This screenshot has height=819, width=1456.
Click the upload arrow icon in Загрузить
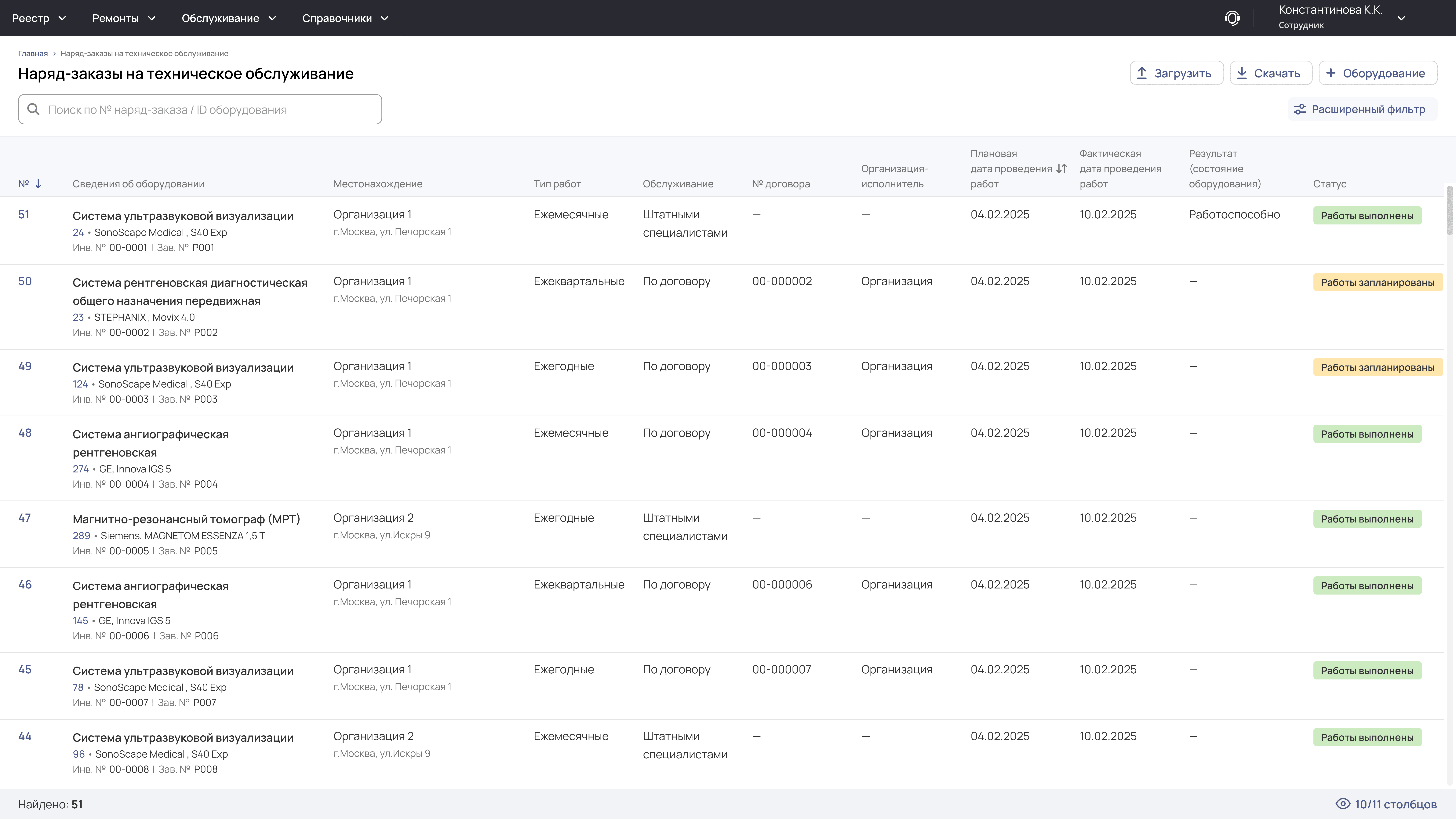click(x=1142, y=73)
